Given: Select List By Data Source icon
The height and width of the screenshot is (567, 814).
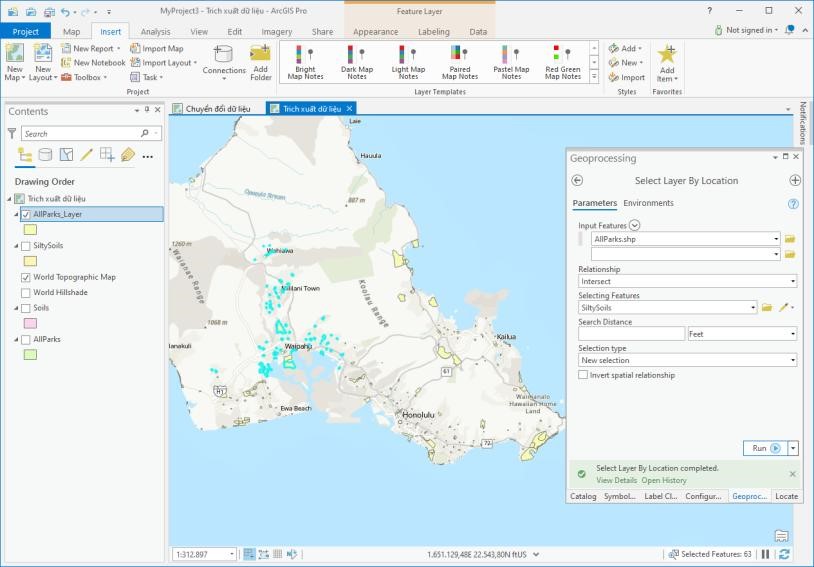Looking at the screenshot, I should (45, 155).
